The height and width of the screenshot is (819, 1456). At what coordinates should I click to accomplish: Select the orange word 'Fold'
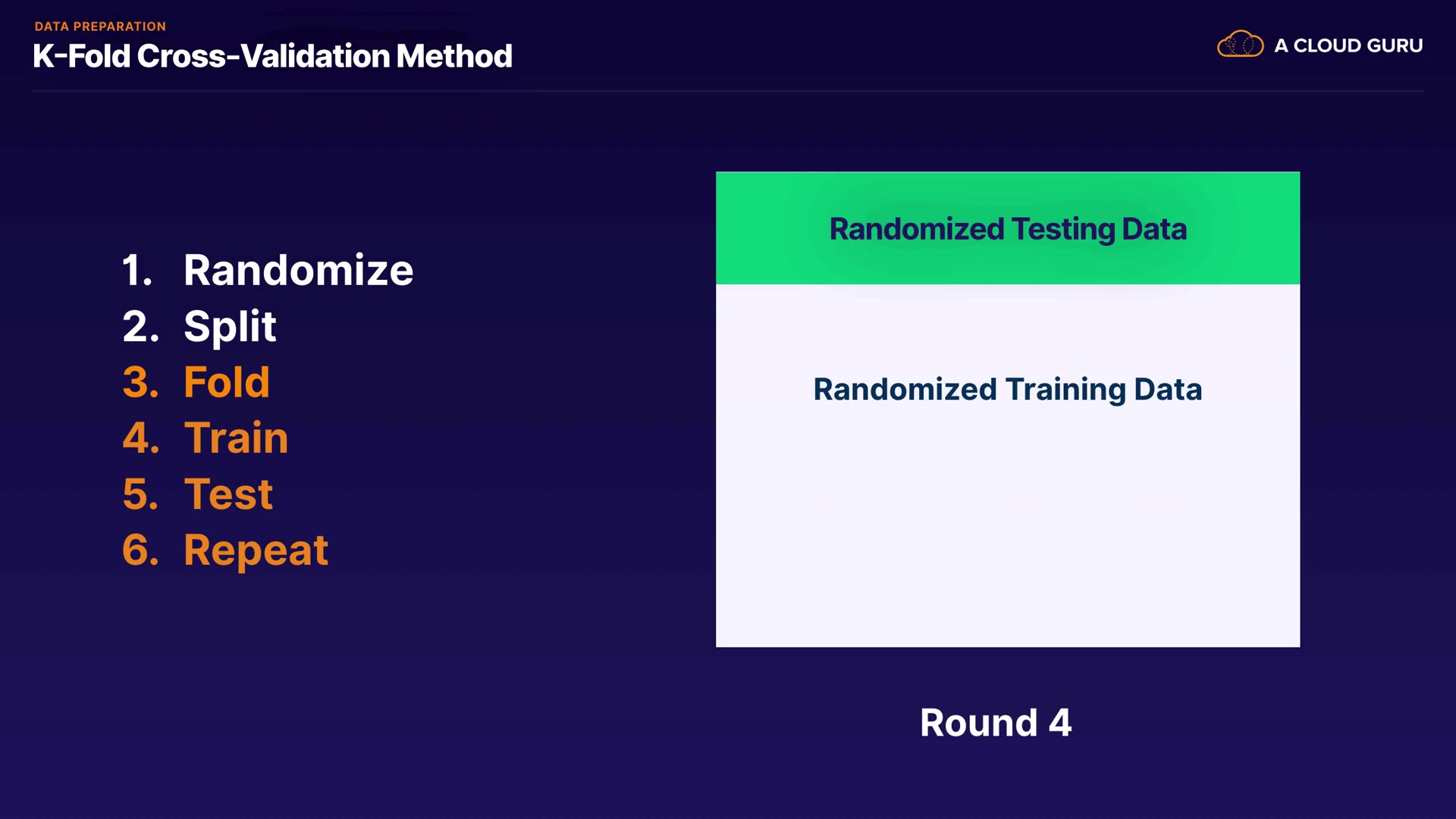pos(226,381)
